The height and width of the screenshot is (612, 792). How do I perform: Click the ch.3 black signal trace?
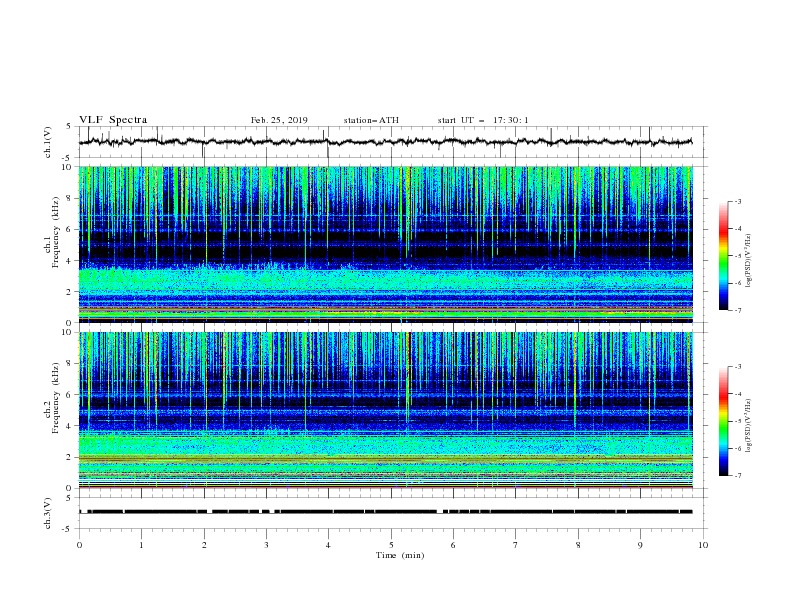pyautogui.click(x=385, y=512)
